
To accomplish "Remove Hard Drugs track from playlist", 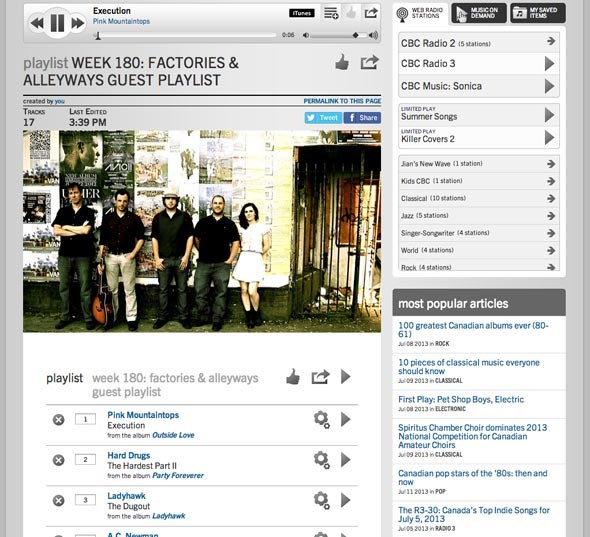I will click(58, 460).
